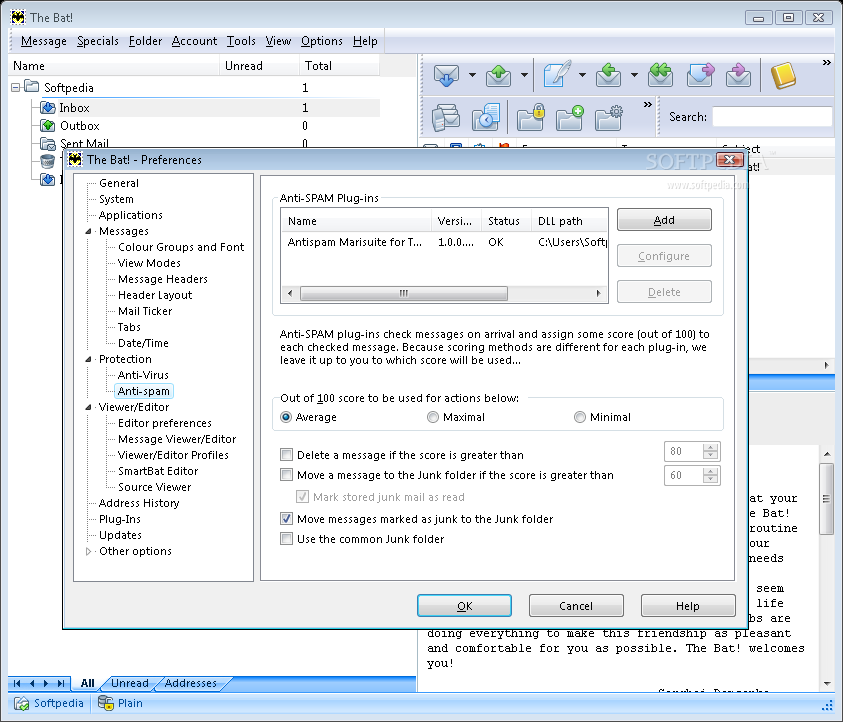Check Use the common Junk folder

[x=287, y=539]
